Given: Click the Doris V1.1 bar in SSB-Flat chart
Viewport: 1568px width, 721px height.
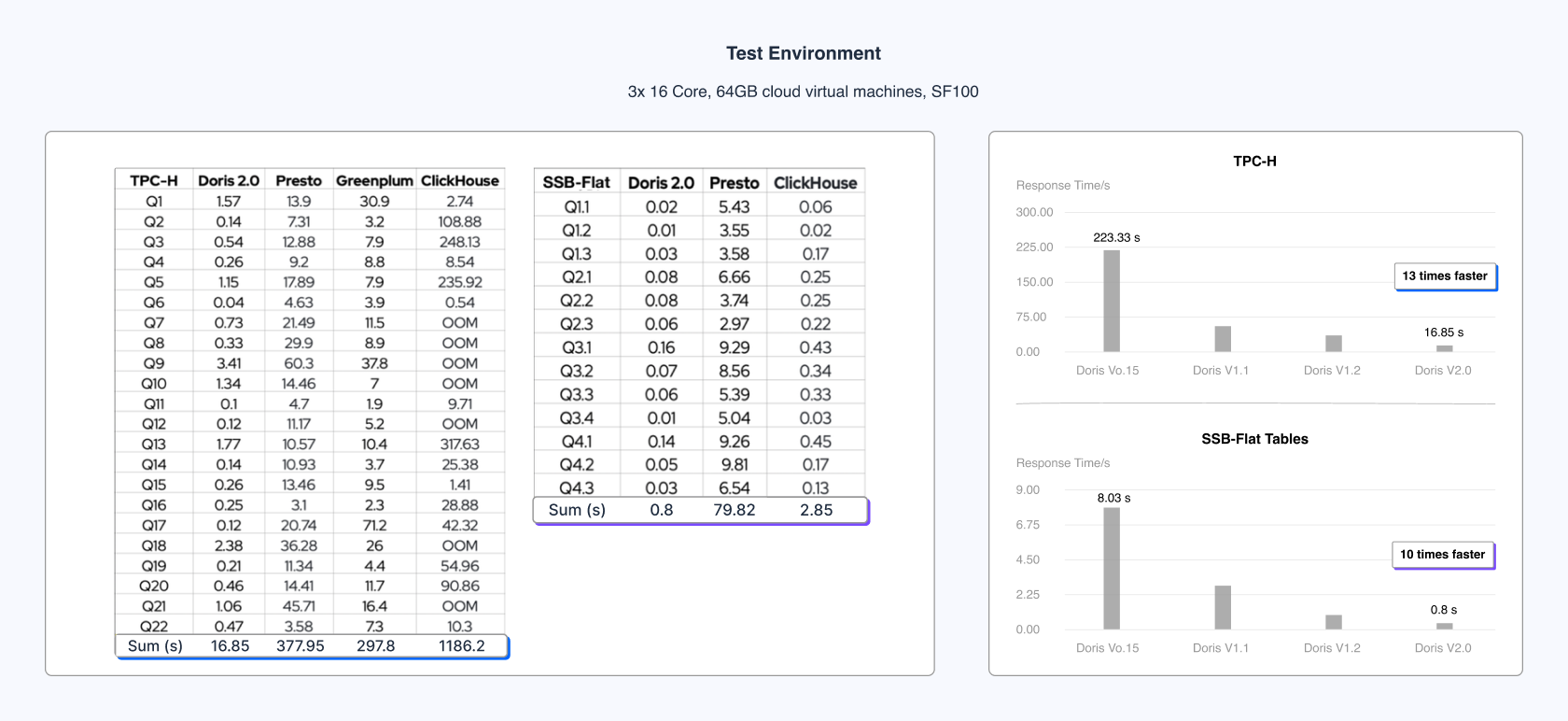Looking at the screenshot, I should [1223, 608].
